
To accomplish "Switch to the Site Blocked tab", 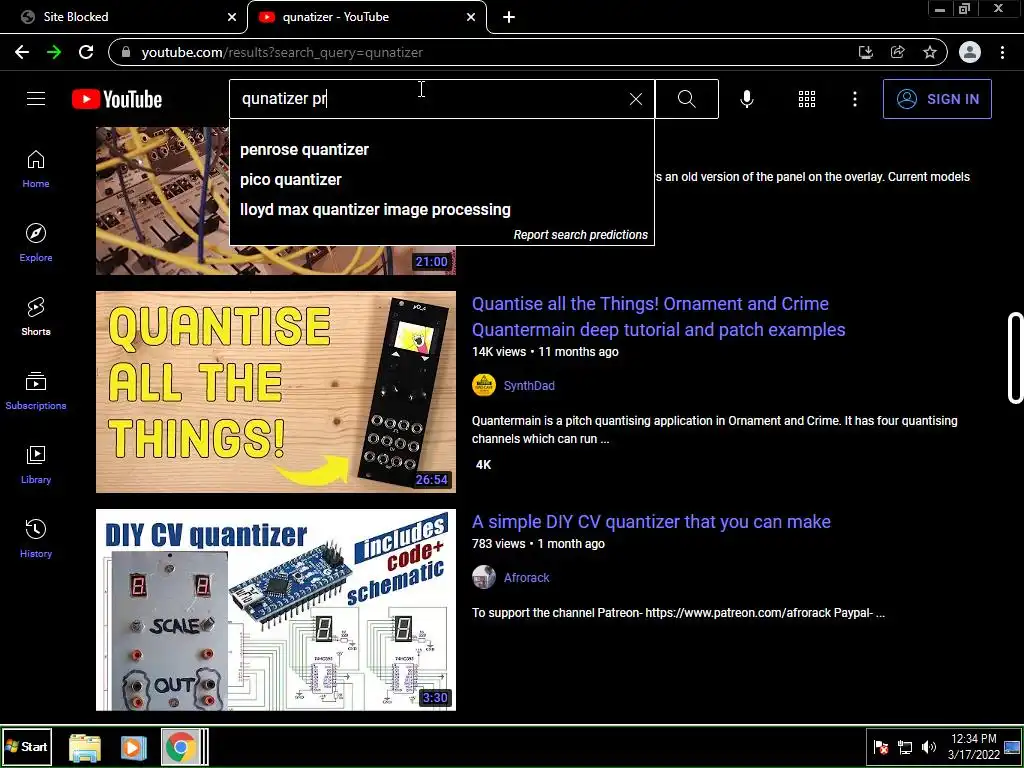I will (x=124, y=17).
